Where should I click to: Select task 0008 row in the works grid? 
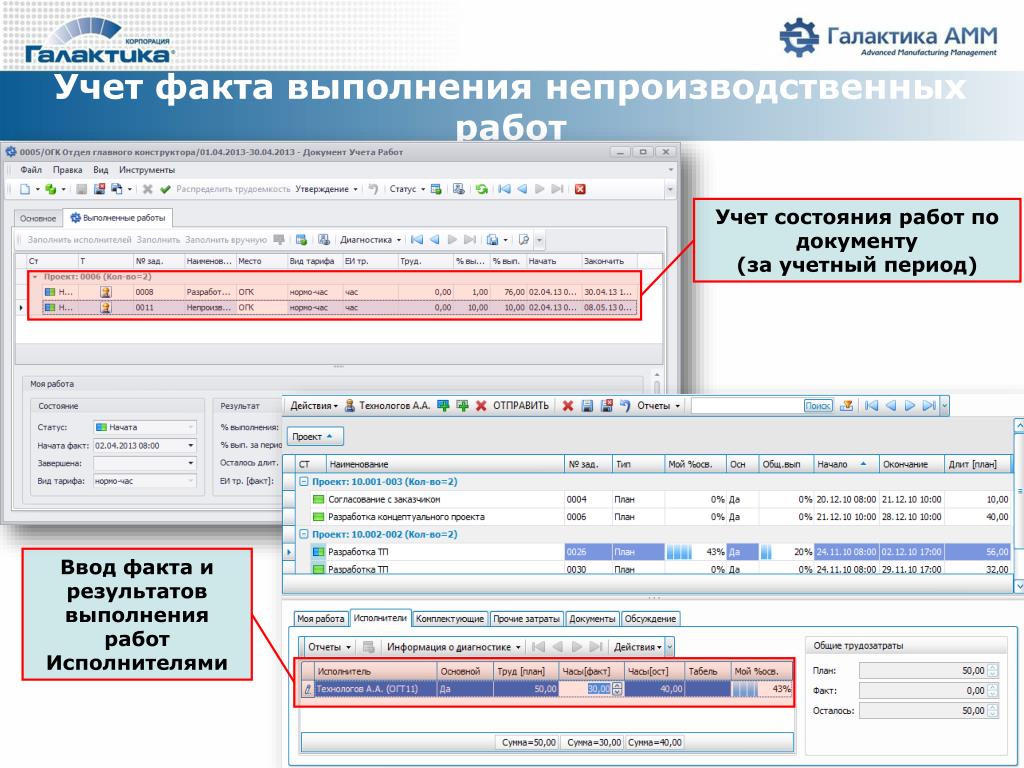(x=339, y=292)
